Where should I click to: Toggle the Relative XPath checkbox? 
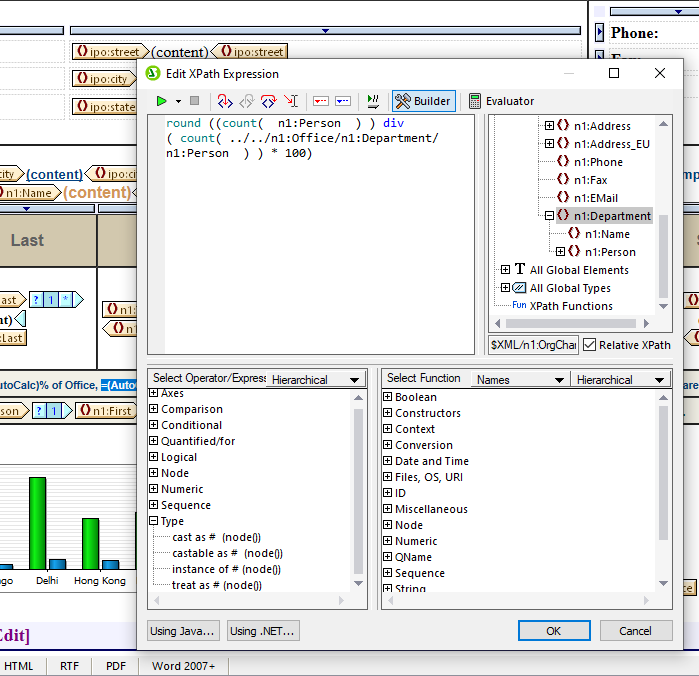[590, 345]
